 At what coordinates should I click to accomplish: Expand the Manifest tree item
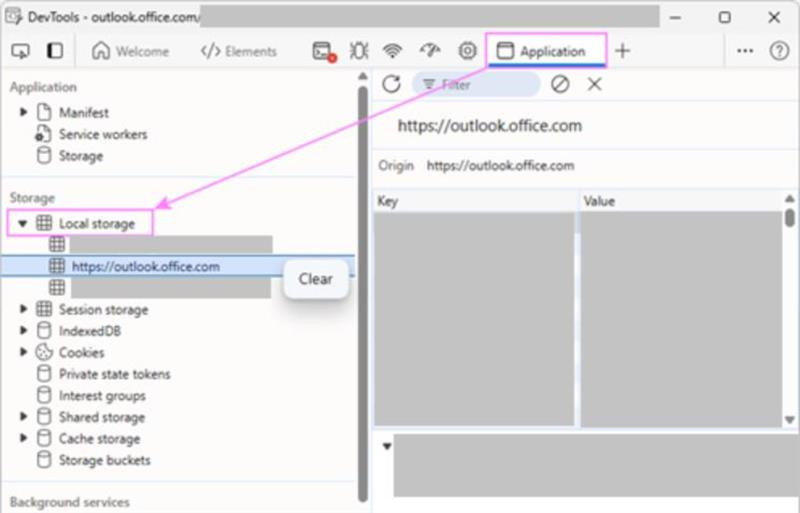23,112
